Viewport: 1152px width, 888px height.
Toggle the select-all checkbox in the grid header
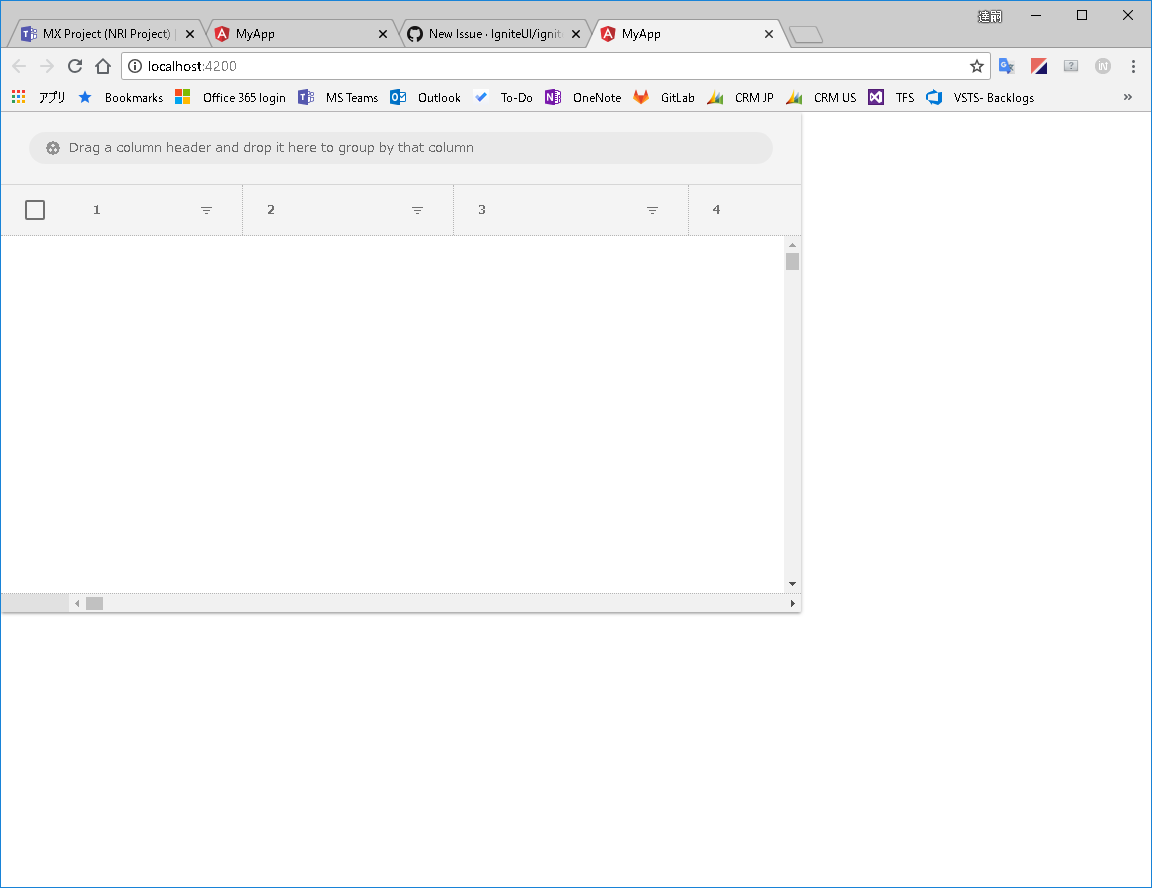tap(35, 209)
